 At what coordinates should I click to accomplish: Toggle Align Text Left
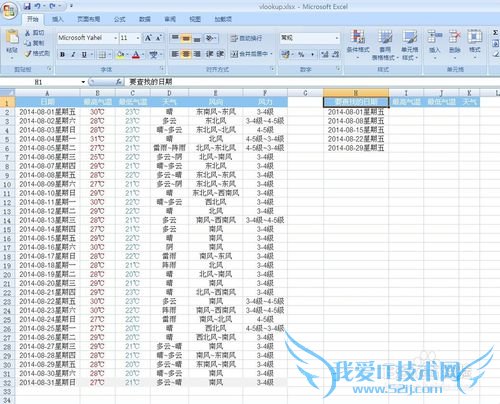(175, 54)
